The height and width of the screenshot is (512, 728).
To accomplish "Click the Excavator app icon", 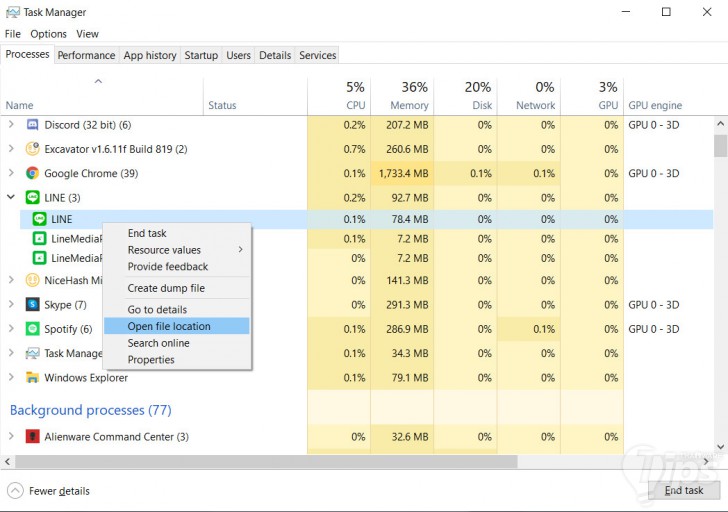I will [x=32, y=149].
